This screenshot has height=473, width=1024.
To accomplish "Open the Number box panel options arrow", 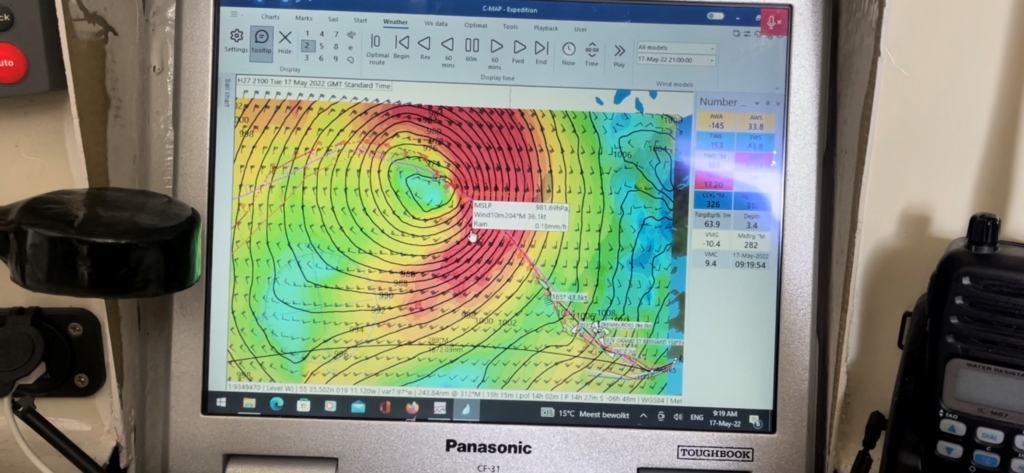I will tap(757, 103).
